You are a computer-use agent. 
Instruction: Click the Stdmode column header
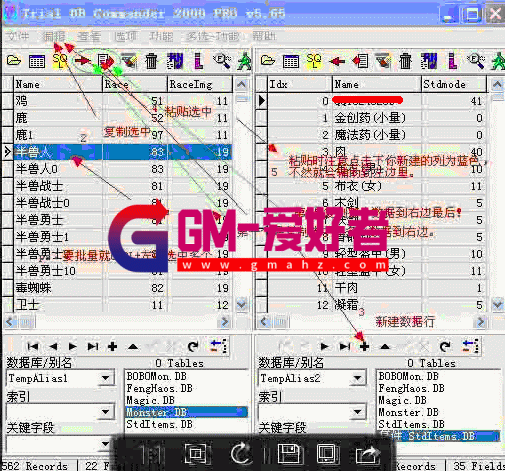click(453, 84)
